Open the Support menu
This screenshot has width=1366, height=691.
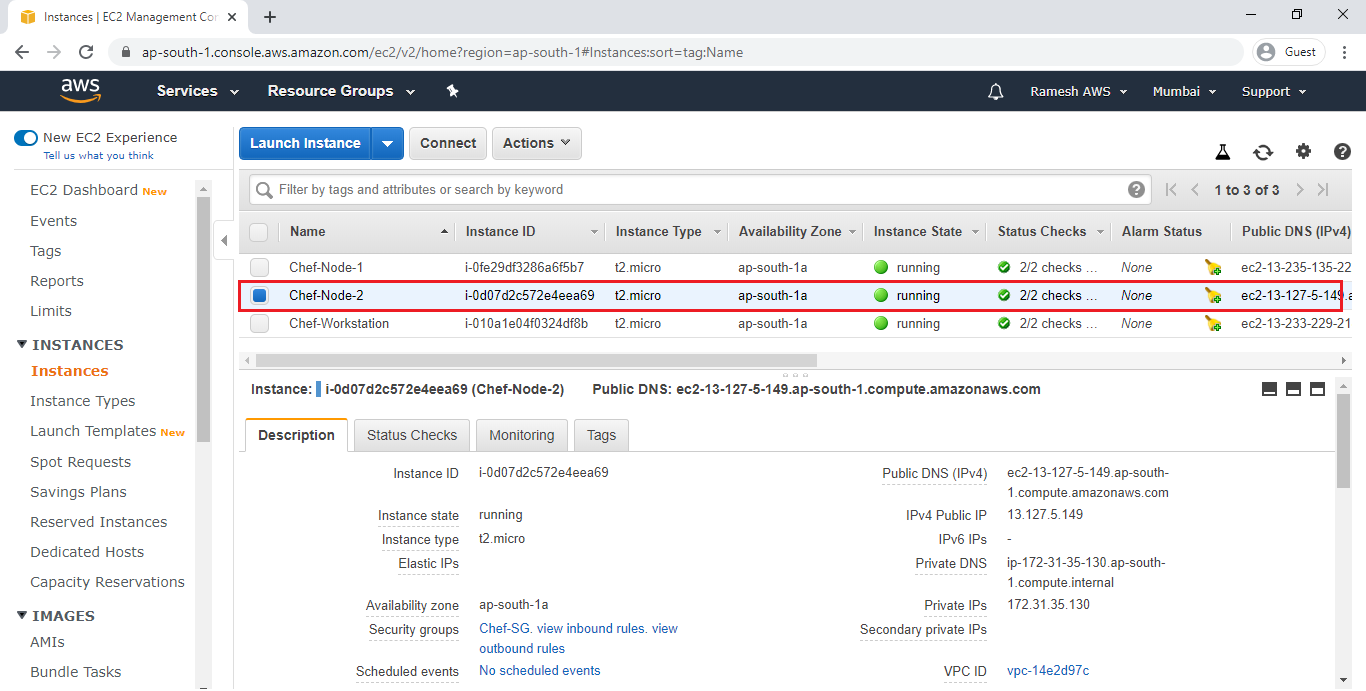tap(1274, 91)
